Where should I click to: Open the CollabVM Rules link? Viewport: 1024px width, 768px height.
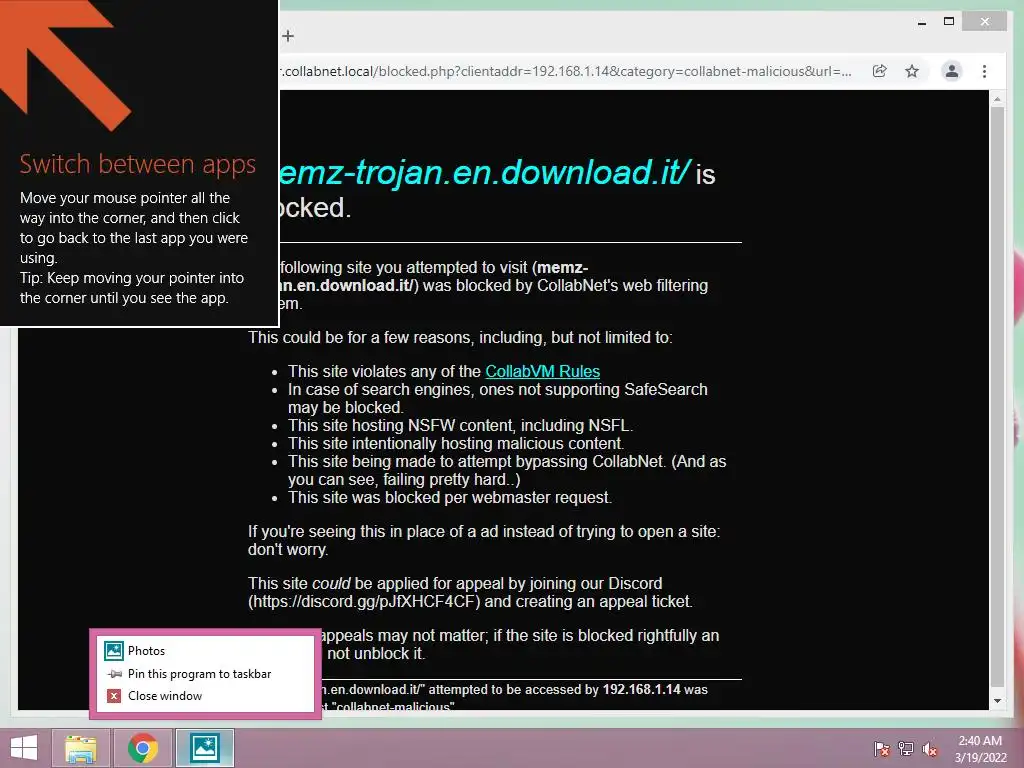(x=542, y=371)
